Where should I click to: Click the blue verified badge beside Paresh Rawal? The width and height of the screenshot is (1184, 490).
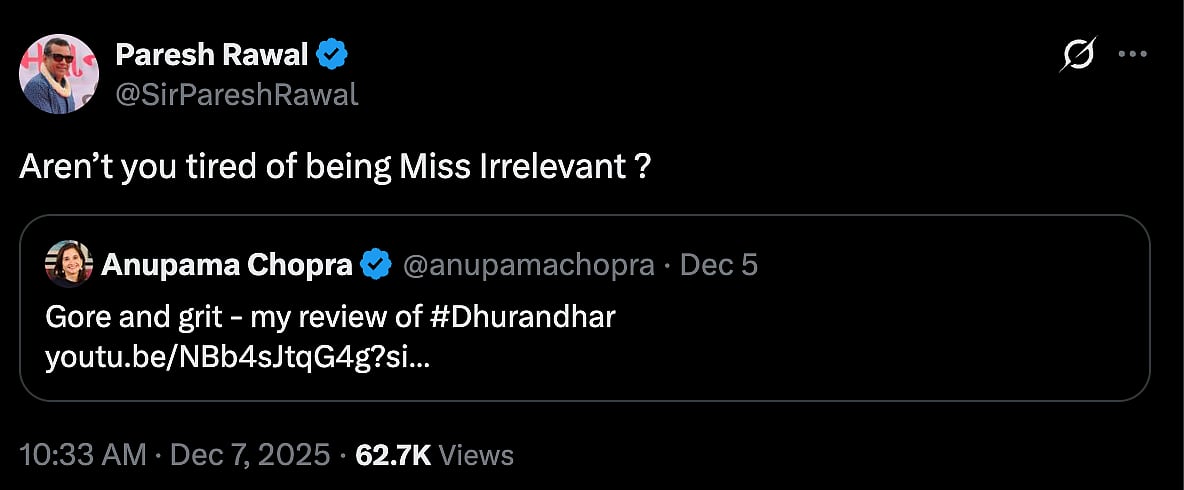pos(332,56)
